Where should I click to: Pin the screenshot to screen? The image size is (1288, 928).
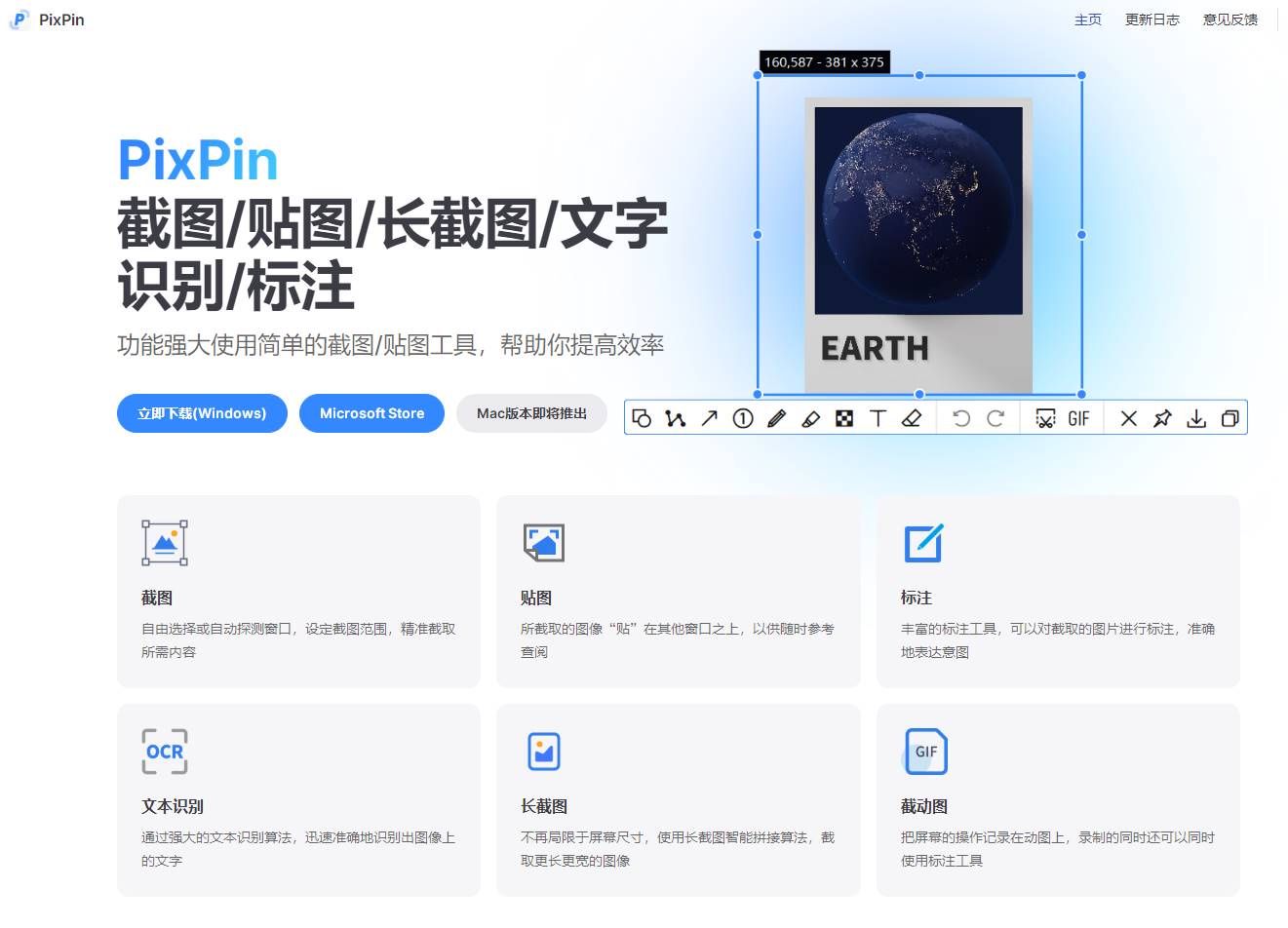click(1162, 417)
